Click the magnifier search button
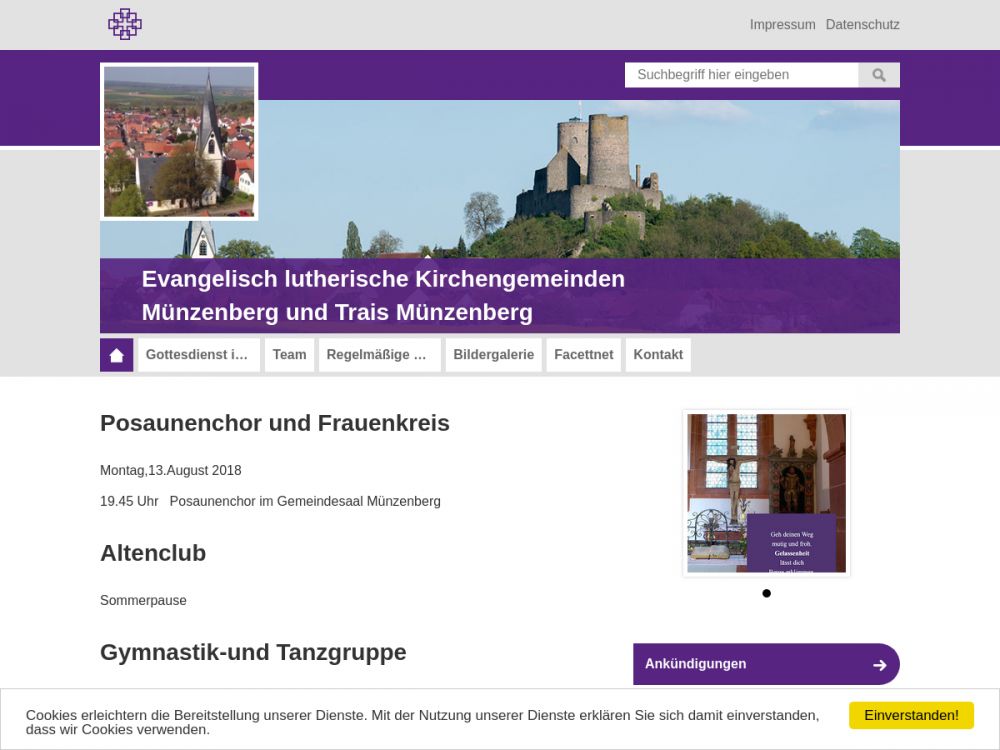 [879, 75]
